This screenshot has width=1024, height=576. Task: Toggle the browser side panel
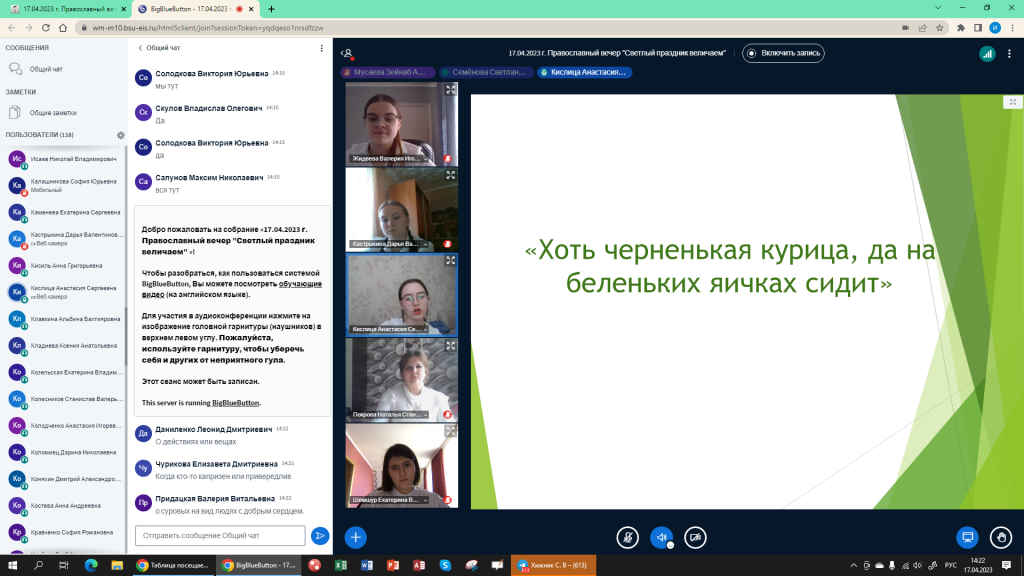click(978, 28)
